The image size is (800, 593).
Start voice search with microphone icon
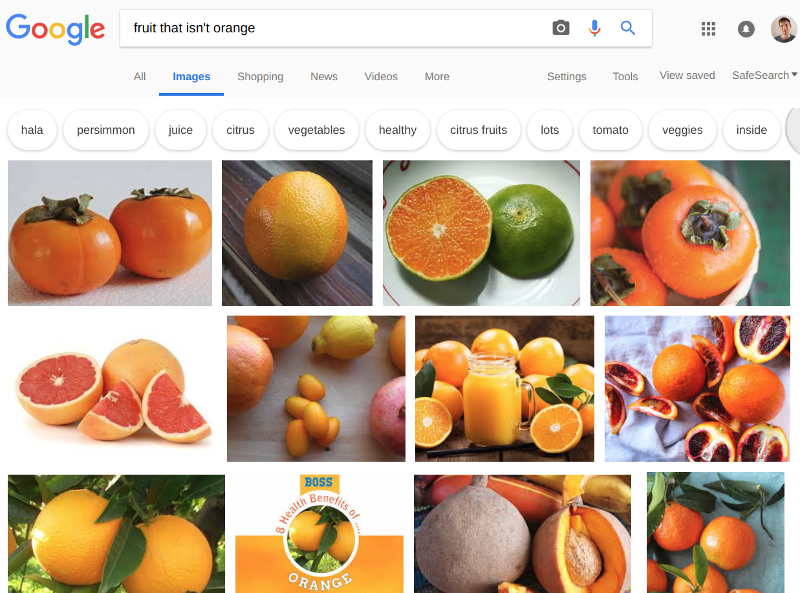pos(594,28)
